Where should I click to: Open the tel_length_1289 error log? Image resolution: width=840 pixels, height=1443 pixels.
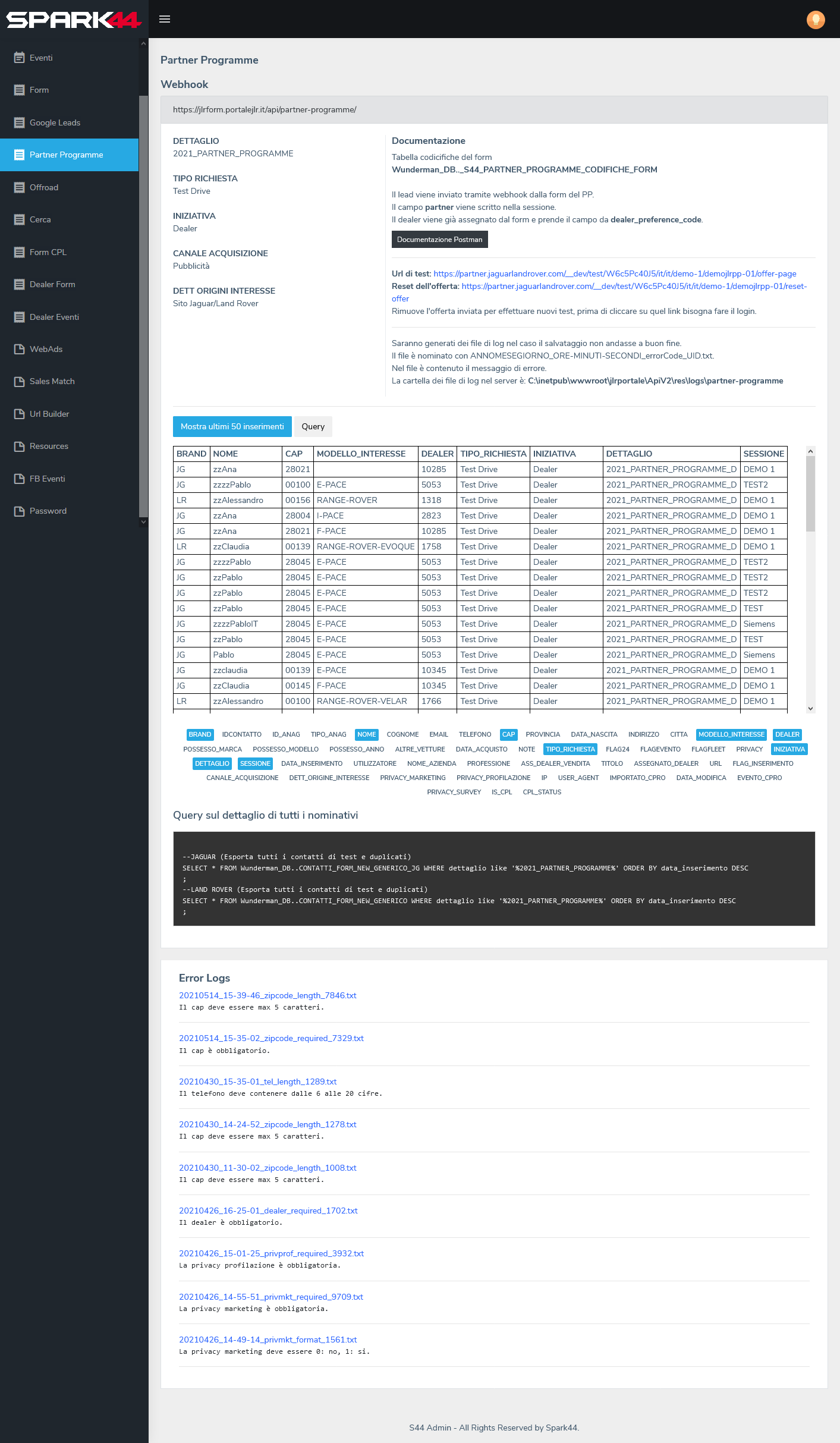(257, 1082)
